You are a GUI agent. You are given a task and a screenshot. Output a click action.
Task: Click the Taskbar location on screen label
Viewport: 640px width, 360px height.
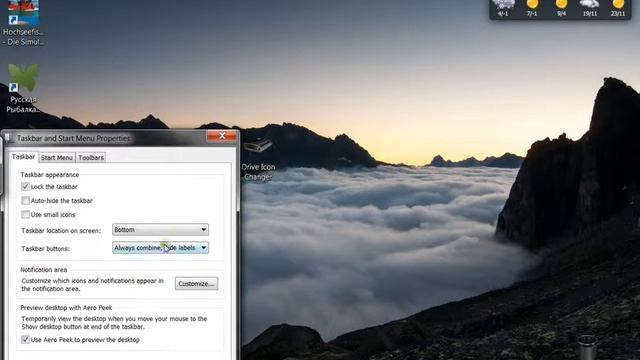coord(61,231)
